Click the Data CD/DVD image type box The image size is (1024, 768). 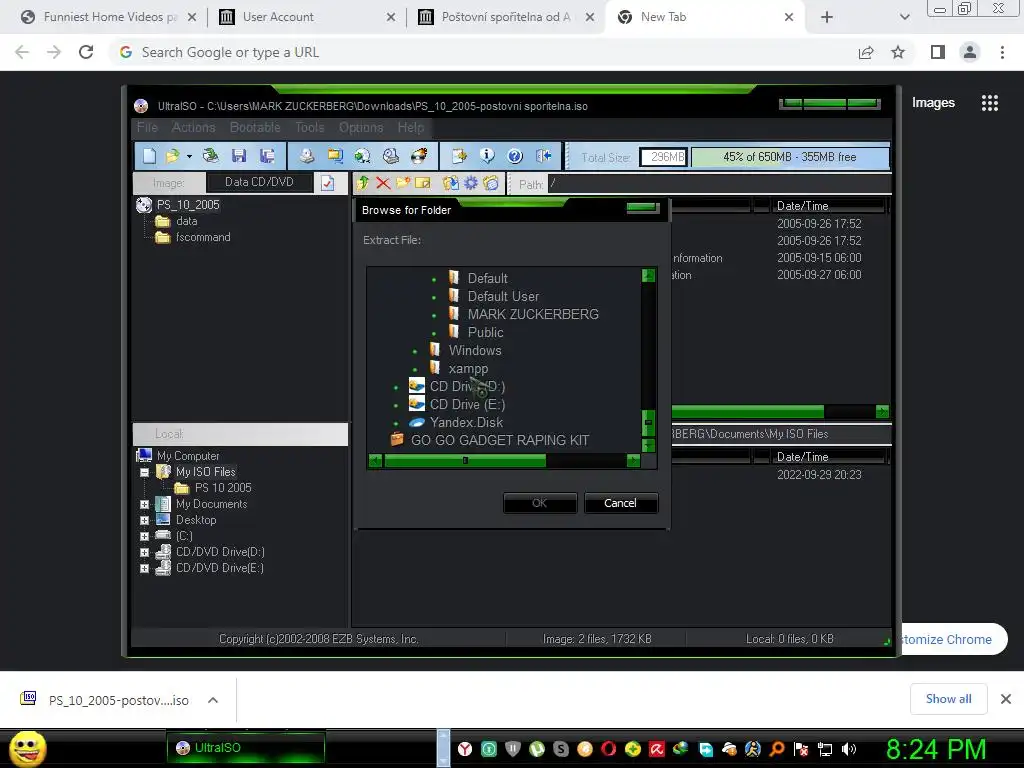[x=259, y=182]
